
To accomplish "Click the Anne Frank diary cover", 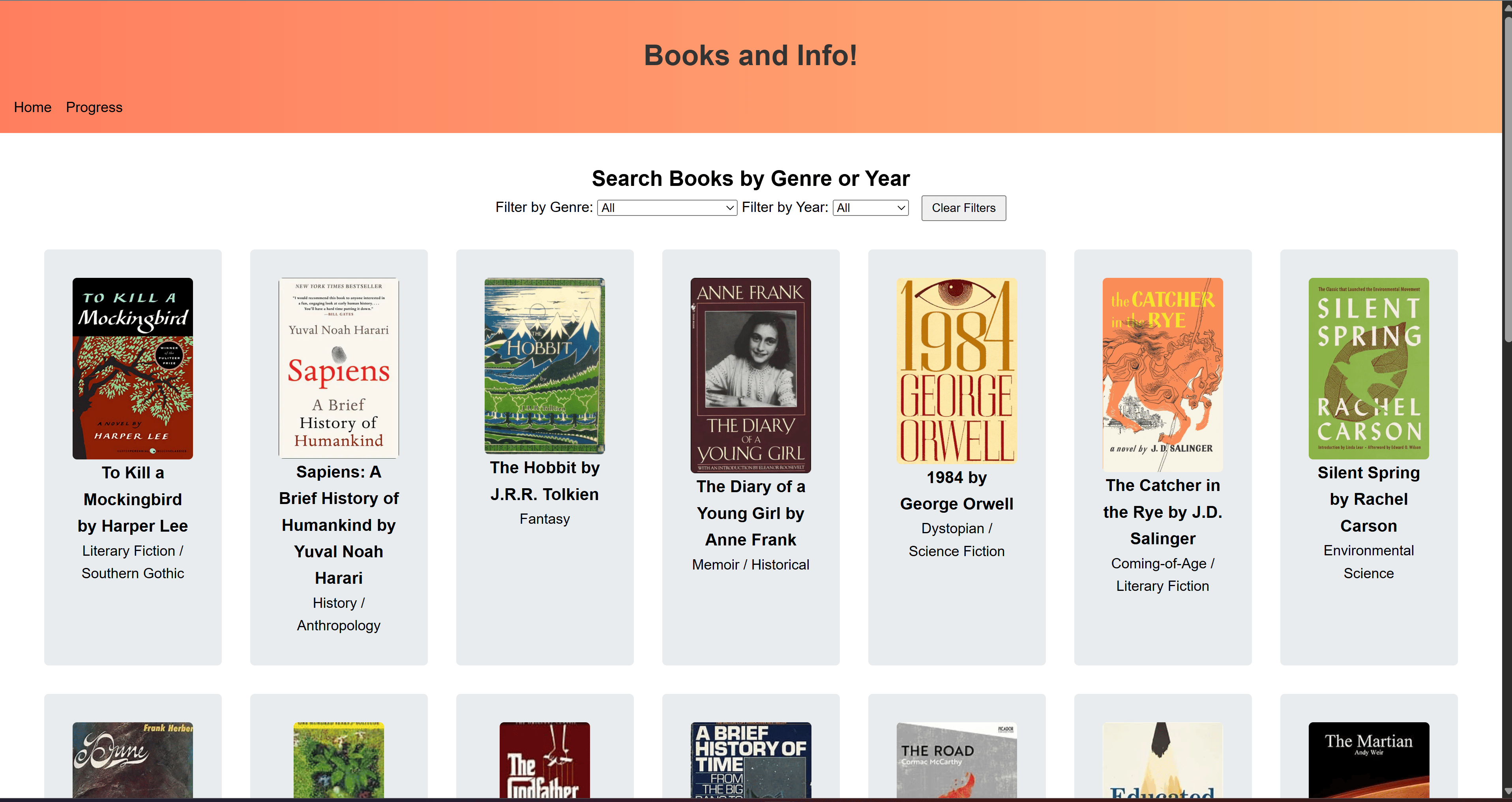I will tap(751, 375).
